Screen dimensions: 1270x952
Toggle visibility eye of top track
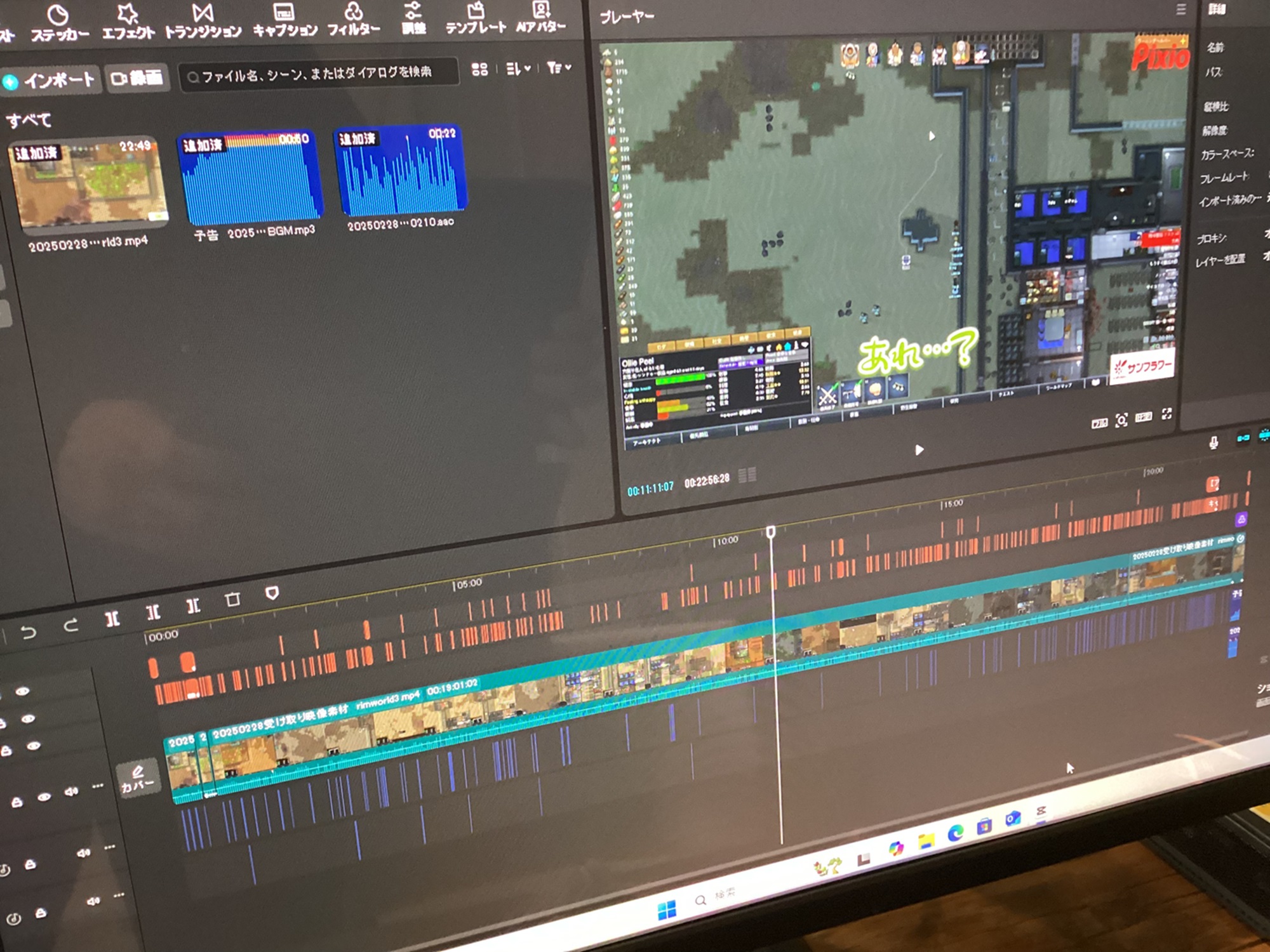pyautogui.click(x=22, y=691)
